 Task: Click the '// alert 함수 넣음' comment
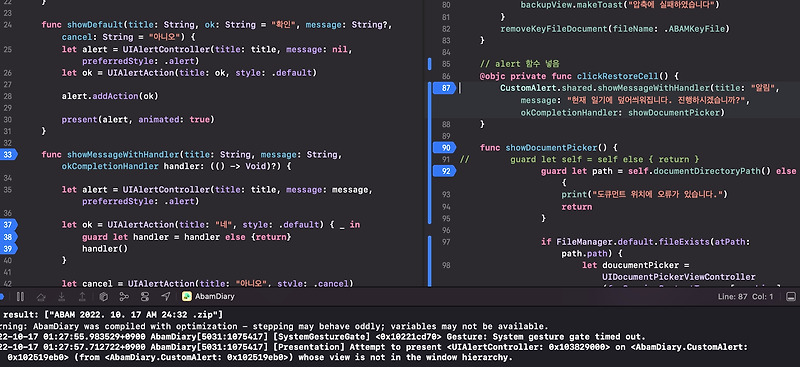pyautogui.click(x=520, y=64)
